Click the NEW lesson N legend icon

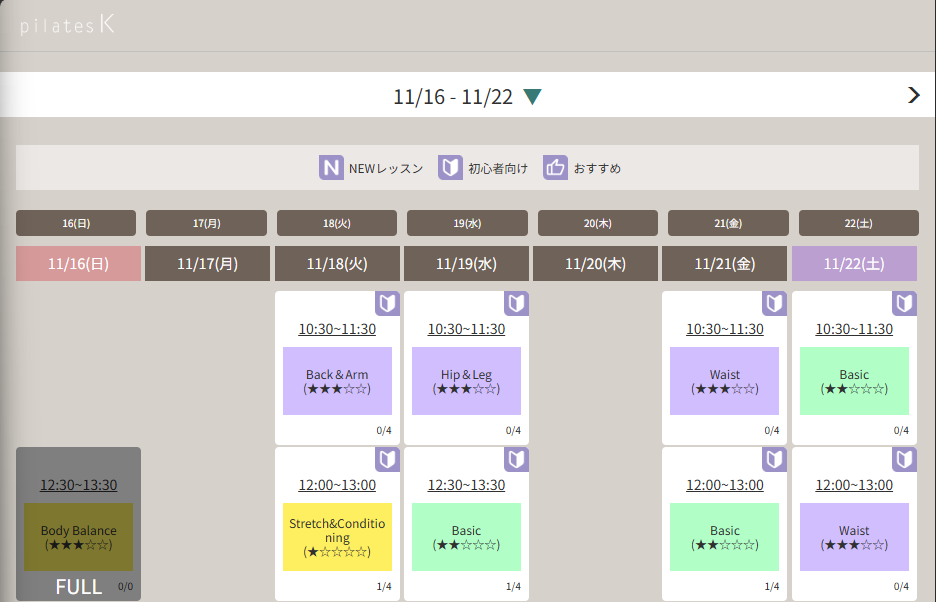pyautogui.click(x=331, y=168)
